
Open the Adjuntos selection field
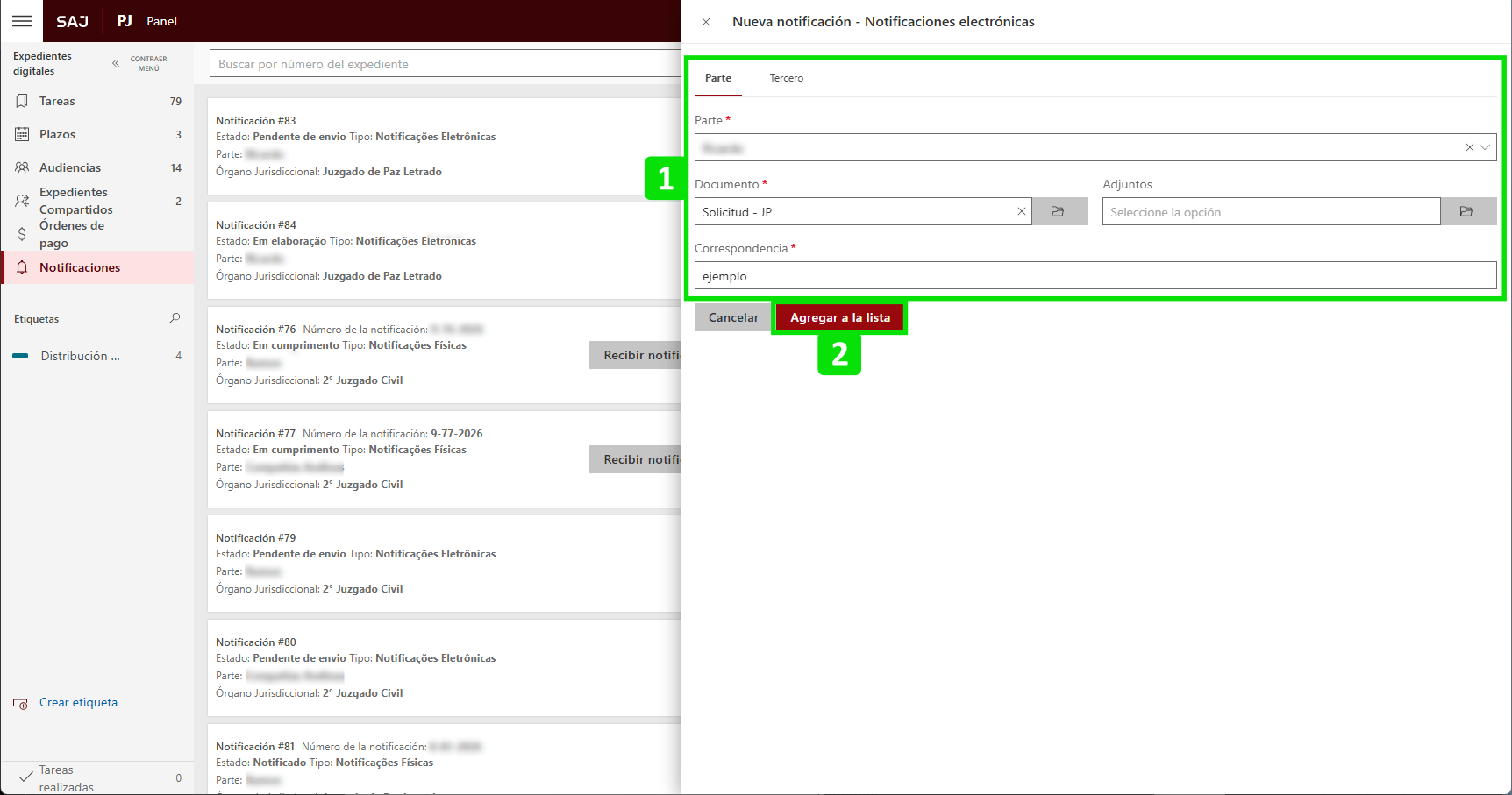(1270, 212)
